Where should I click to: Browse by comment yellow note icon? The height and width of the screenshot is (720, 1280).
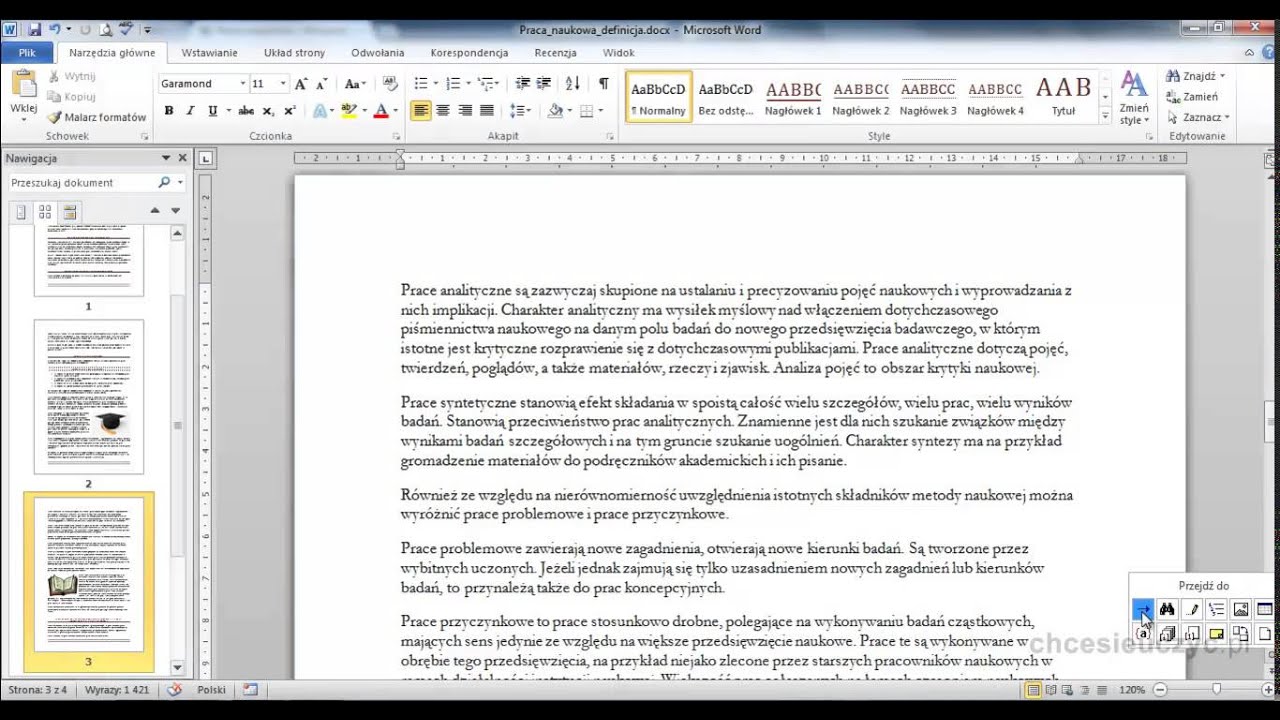(x=1216, y=634)
